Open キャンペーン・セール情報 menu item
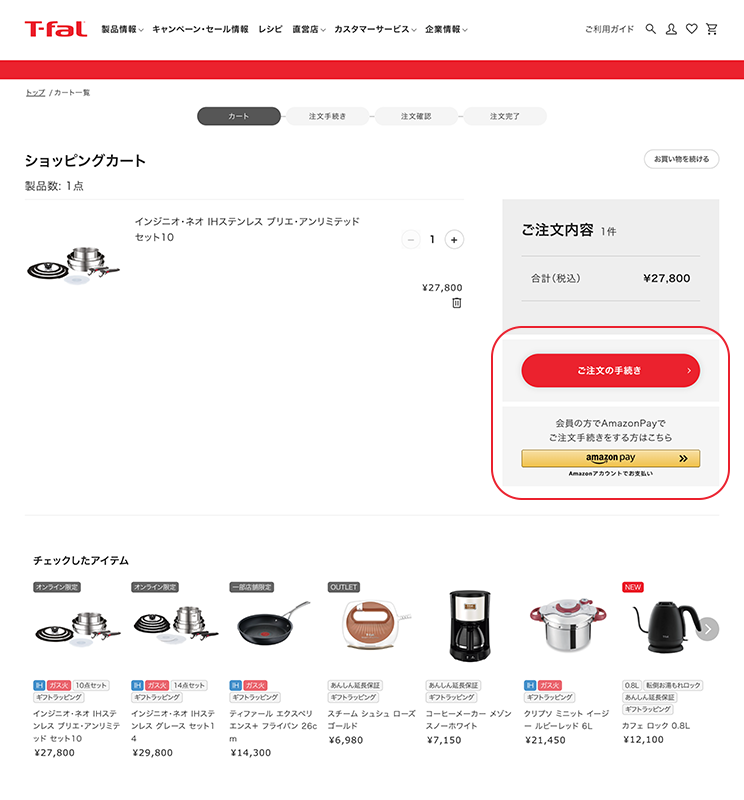Screen dimensions: 744x800 point(201,30)
